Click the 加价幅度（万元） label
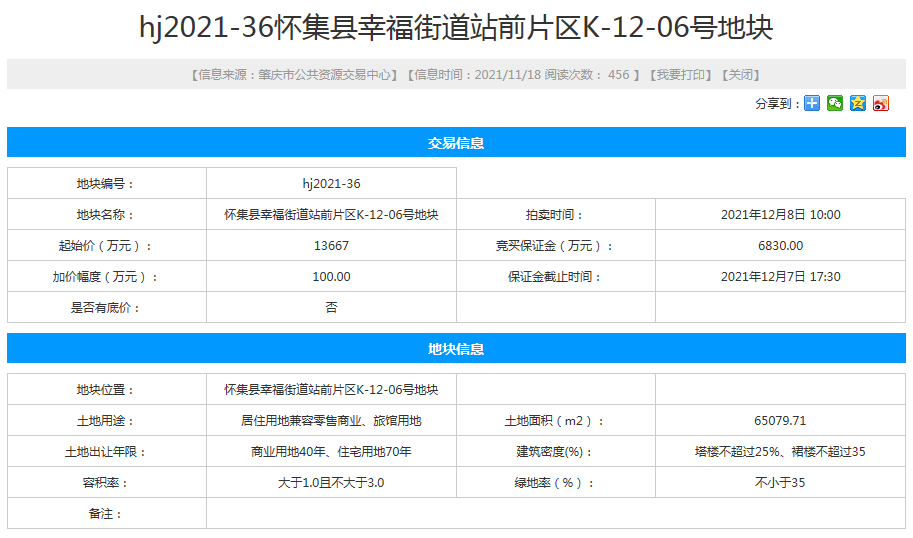Image resolution: width=913 pixels, height=538 pixels. (107, 277)
